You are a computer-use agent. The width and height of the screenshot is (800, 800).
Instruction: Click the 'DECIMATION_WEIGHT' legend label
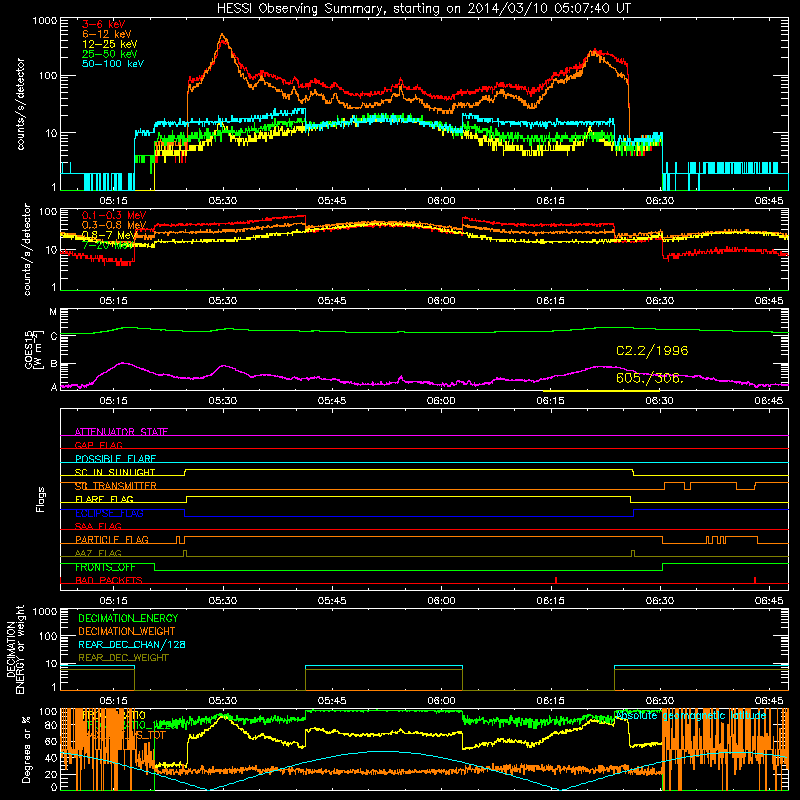point(127,631)
